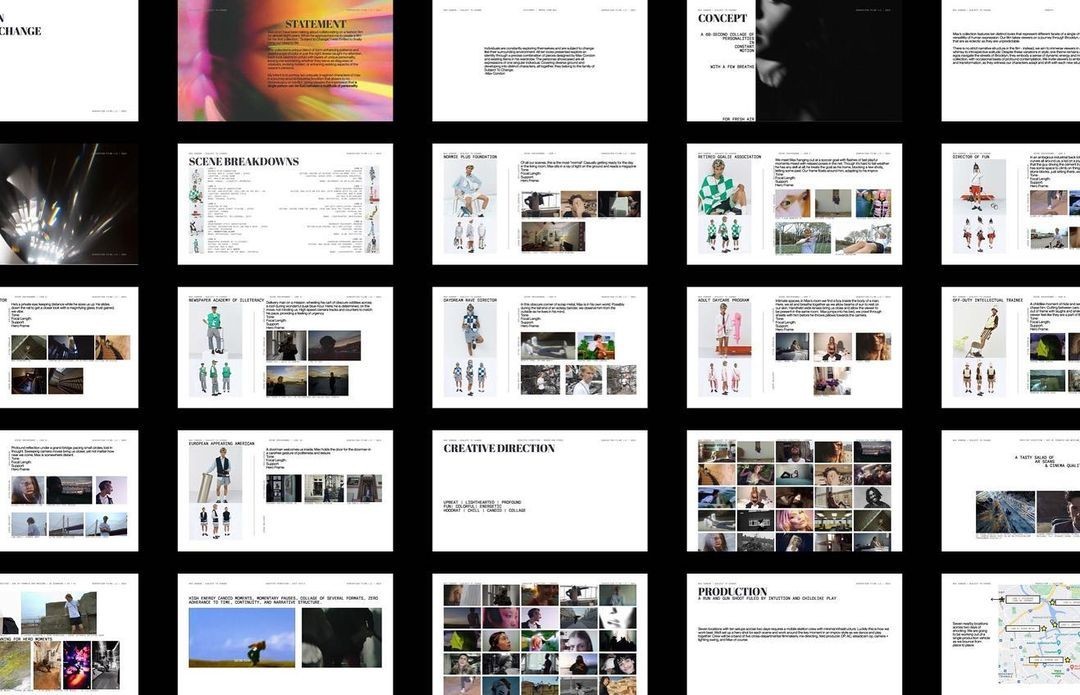The image size is (1080, 695).
Task: Click "A RUN AND GUN SHOOT" subtitle text
Action: click(767, 599)
